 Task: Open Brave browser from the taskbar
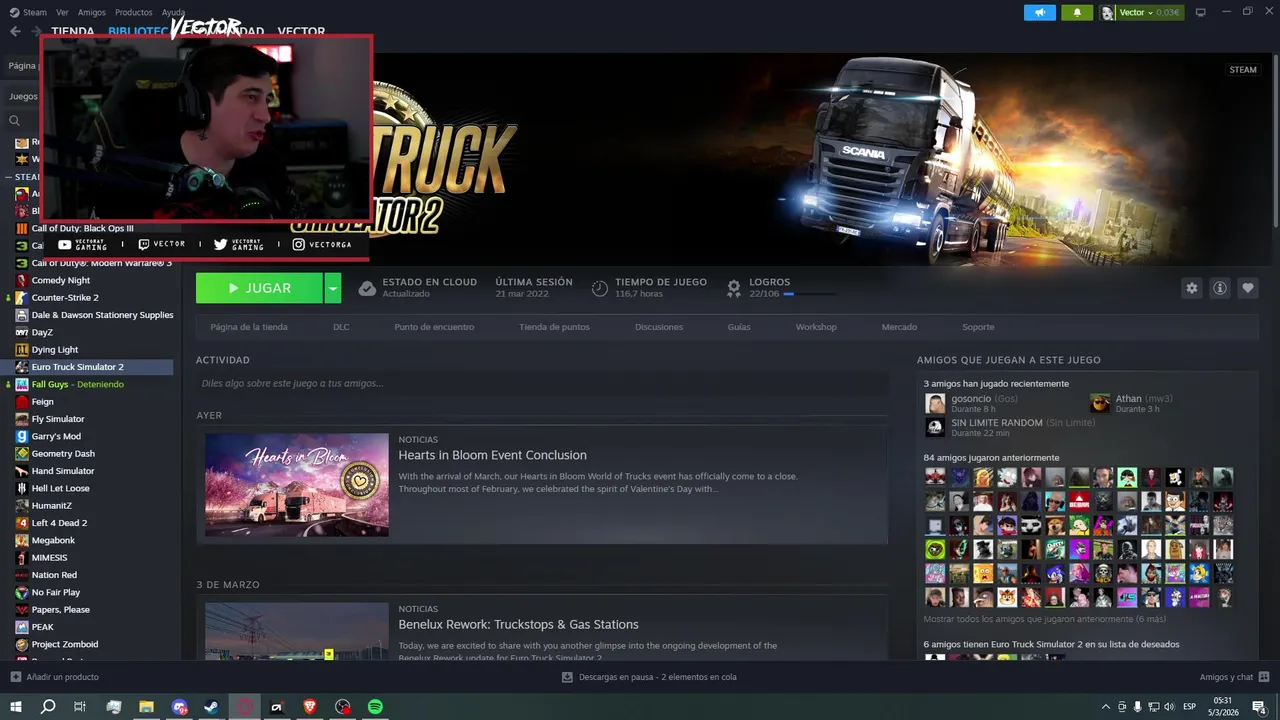[x=310, y=707]
